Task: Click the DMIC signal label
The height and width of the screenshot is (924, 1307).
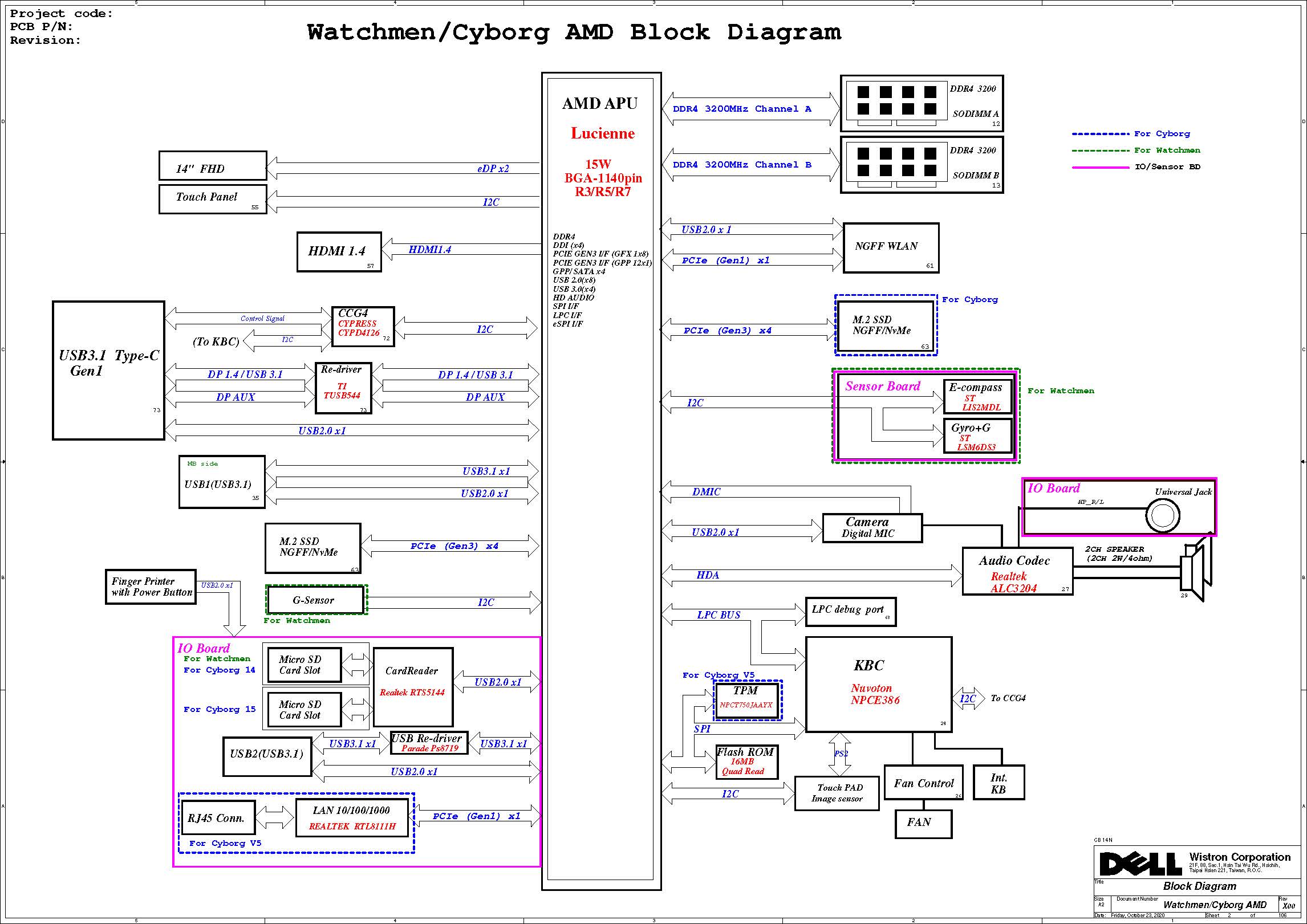Action: click(706, 492)
